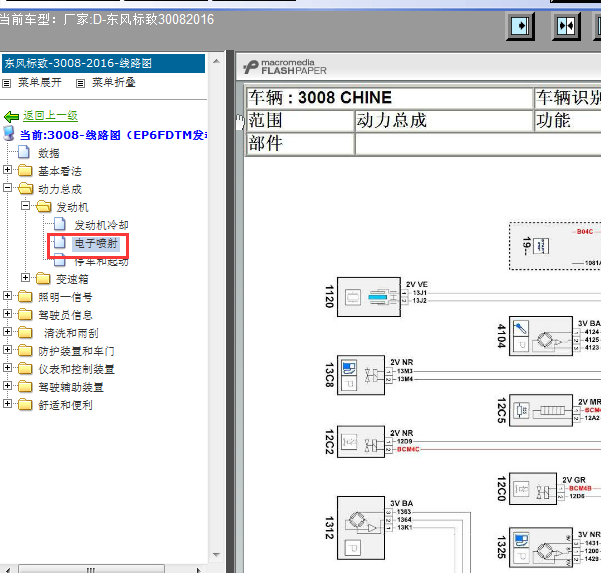
Task: Click the 舒适和便利 folder icon
Action: point(25,404)
